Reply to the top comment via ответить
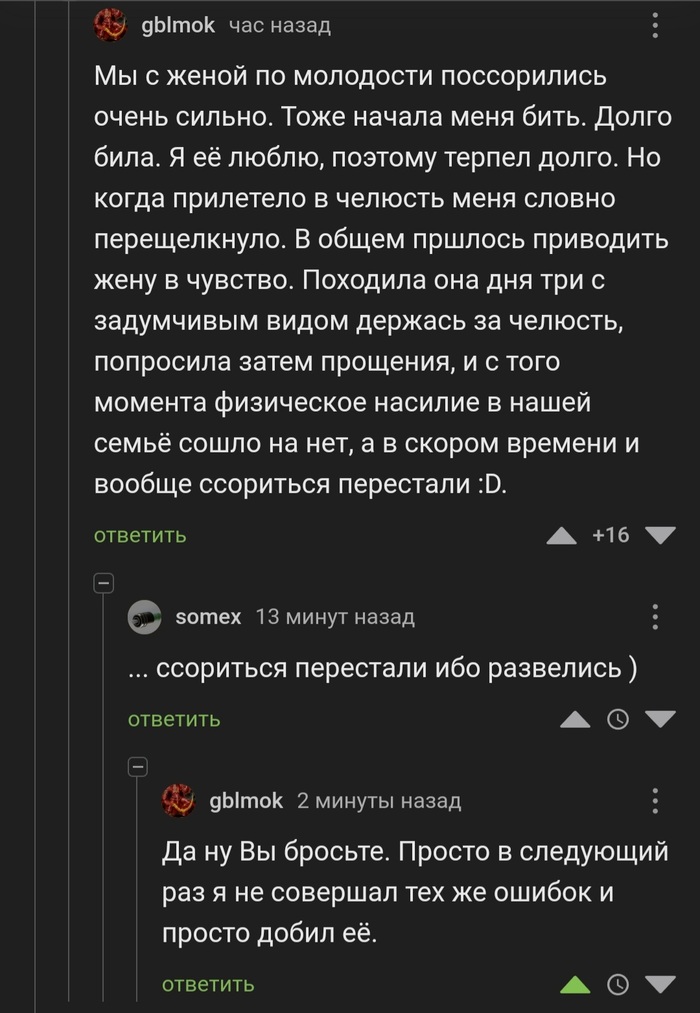Image resolution: width=700 pixels, height=1013 pixels. tap(136, 535)
